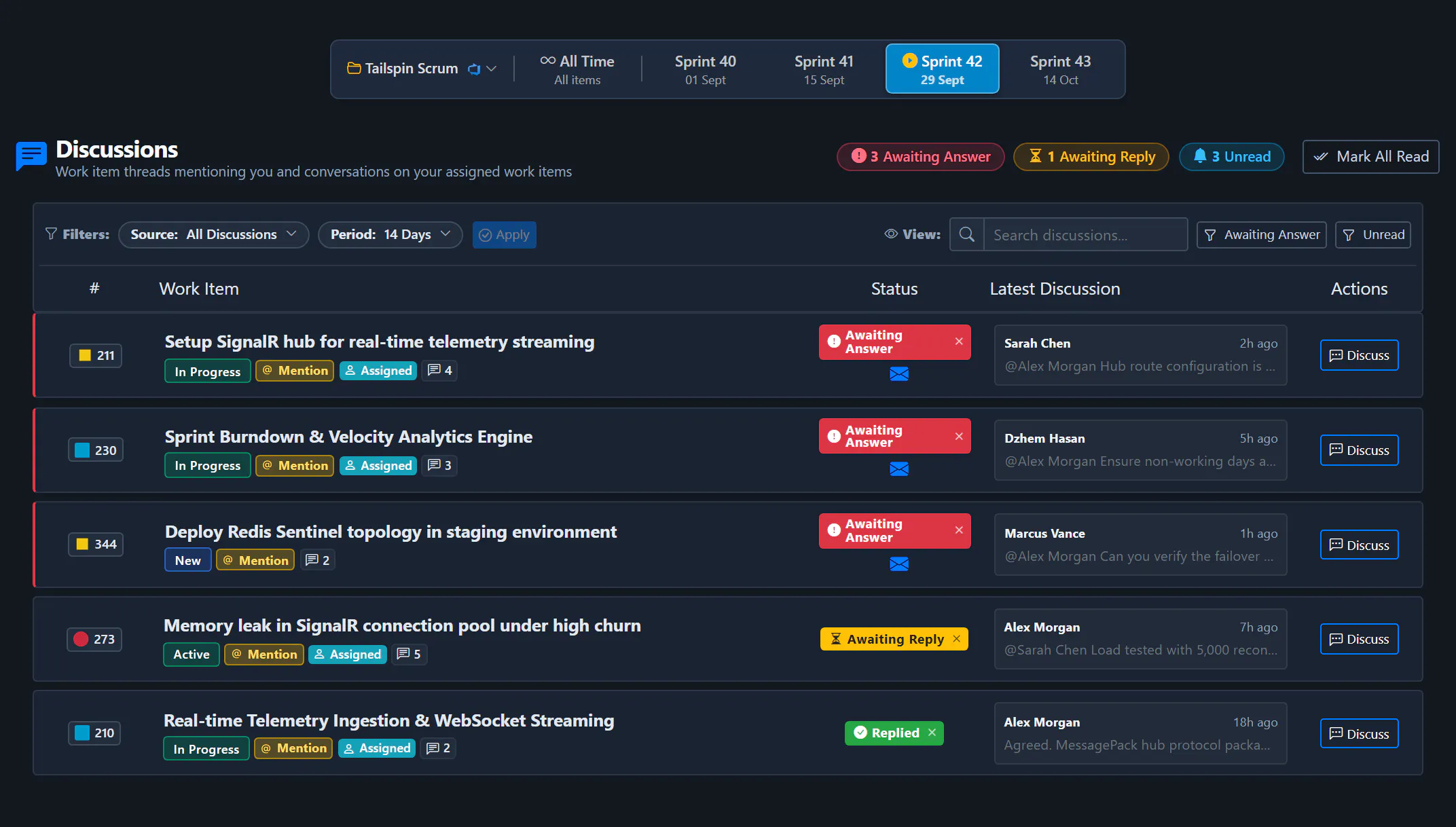1456x827 pixels.
Task: Switch to Sprint 40 tab
Action: (x=705, y=69)
